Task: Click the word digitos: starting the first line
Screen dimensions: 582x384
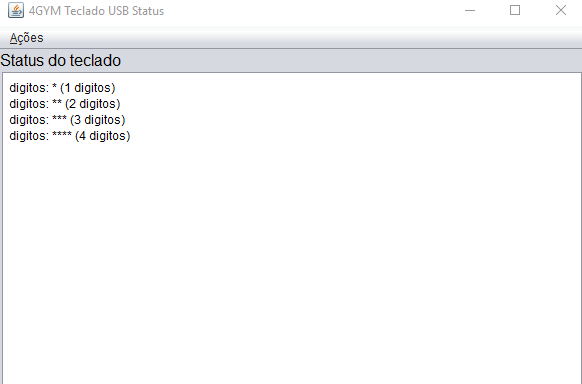Action: coord(29,88)
